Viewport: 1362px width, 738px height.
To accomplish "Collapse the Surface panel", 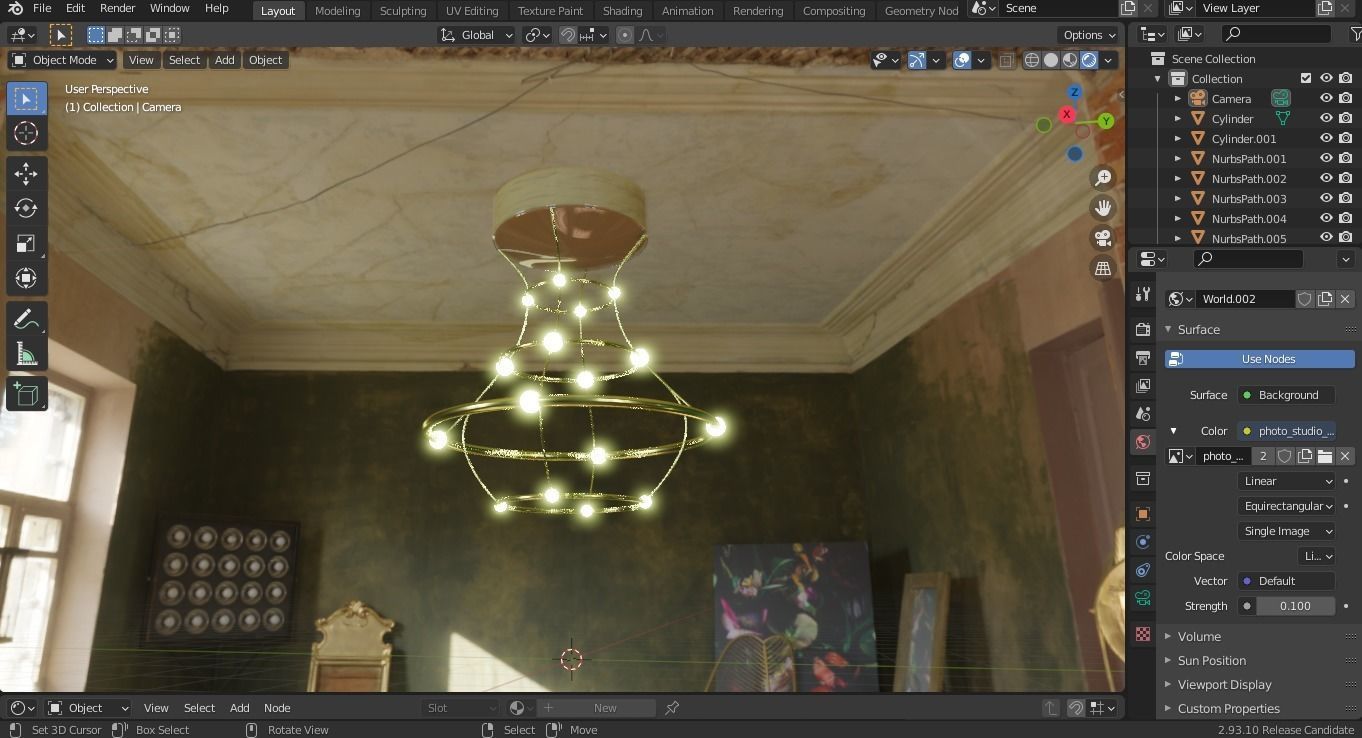I will 1198,329.
